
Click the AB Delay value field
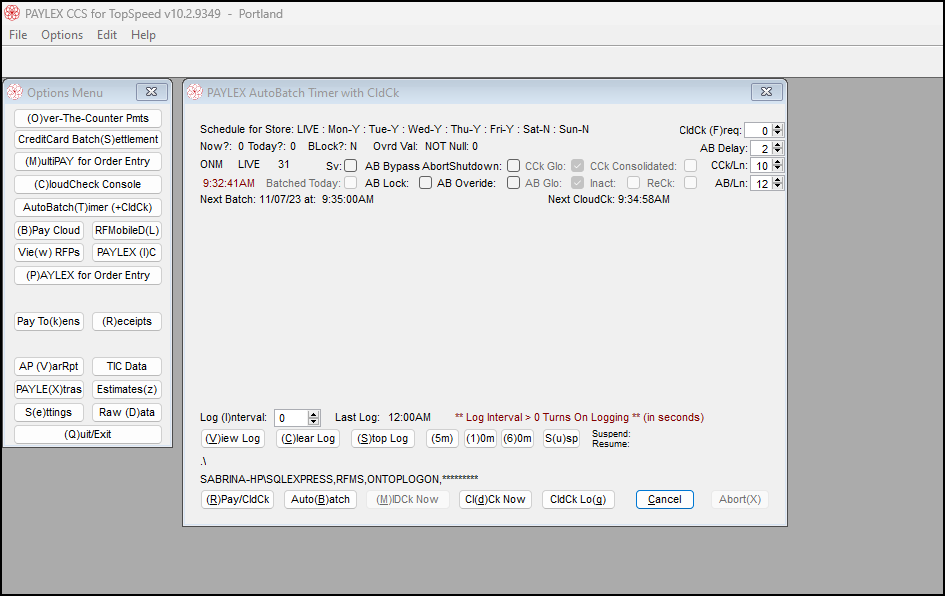pyautogui.click(x=762, y=148)
